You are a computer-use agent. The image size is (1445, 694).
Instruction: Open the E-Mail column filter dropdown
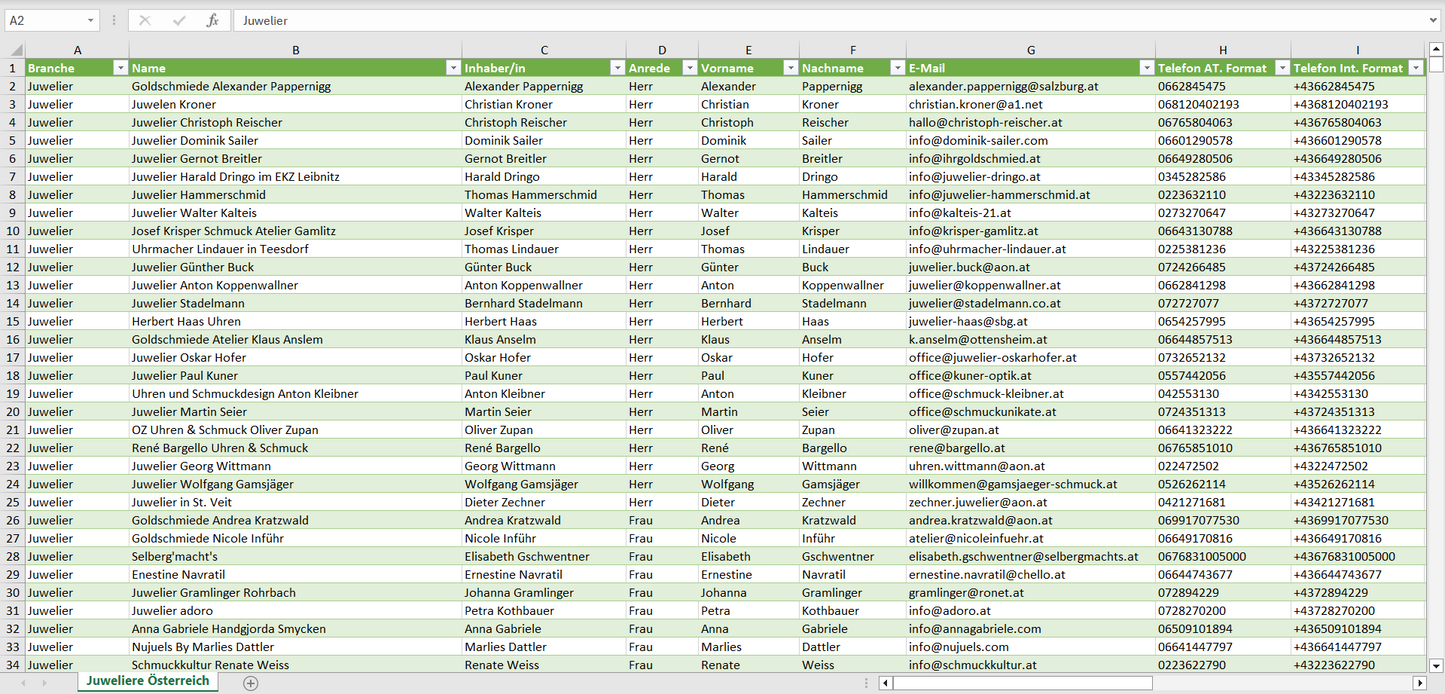click(x=1146, y=68)
